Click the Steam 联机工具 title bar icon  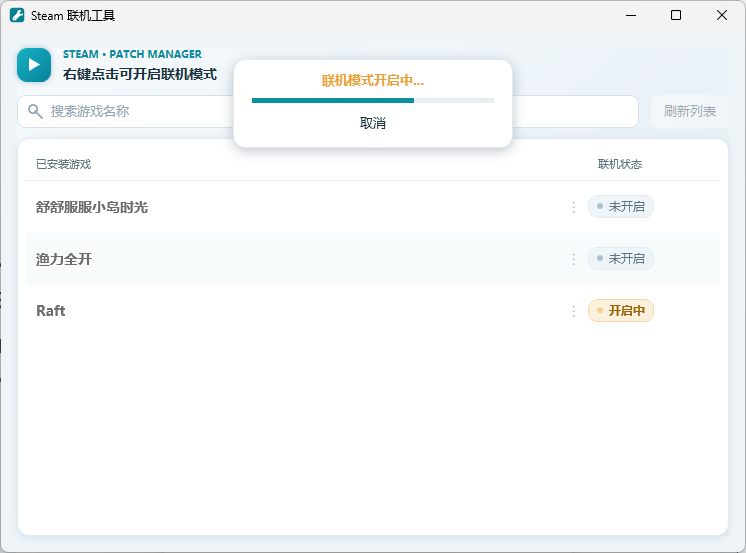17,15
